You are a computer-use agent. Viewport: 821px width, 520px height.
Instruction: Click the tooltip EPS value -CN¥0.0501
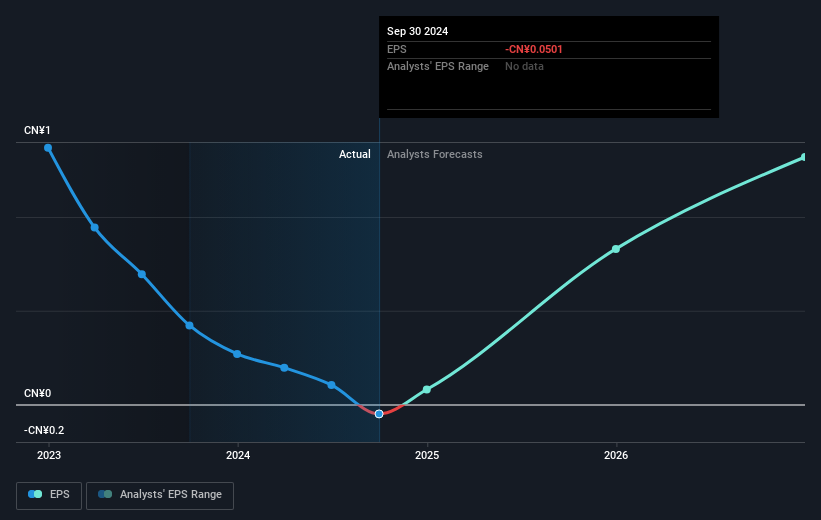(534, 49)
